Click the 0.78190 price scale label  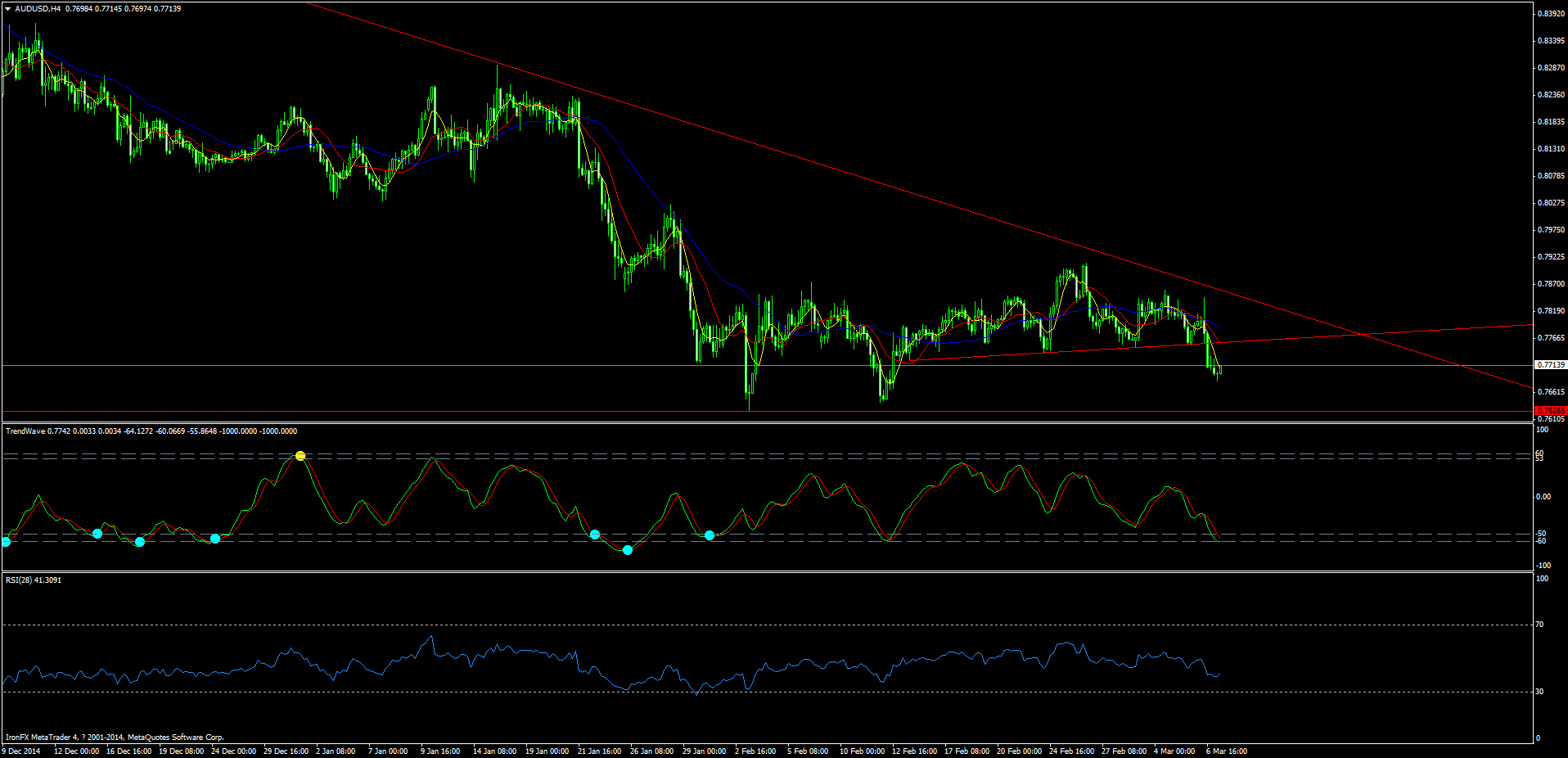tap(1552, 311)
